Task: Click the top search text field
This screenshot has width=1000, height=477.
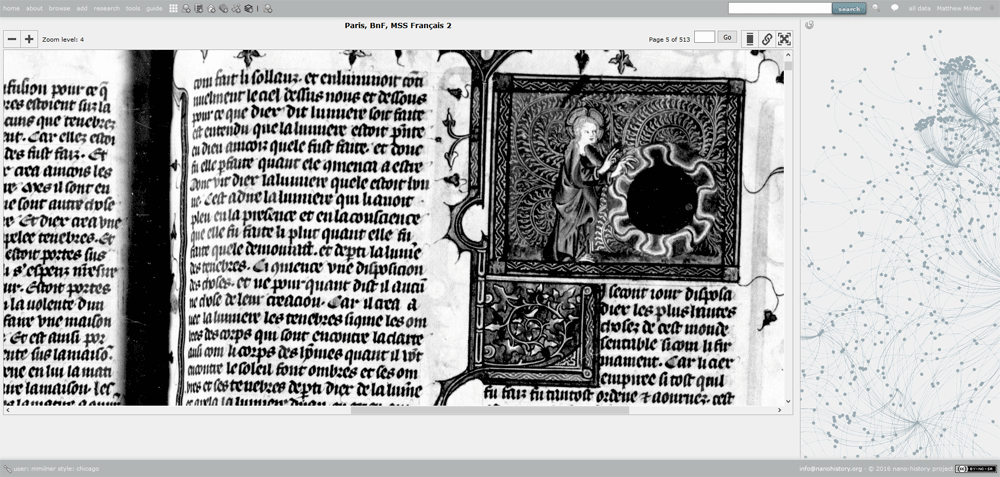Action: 780,8
